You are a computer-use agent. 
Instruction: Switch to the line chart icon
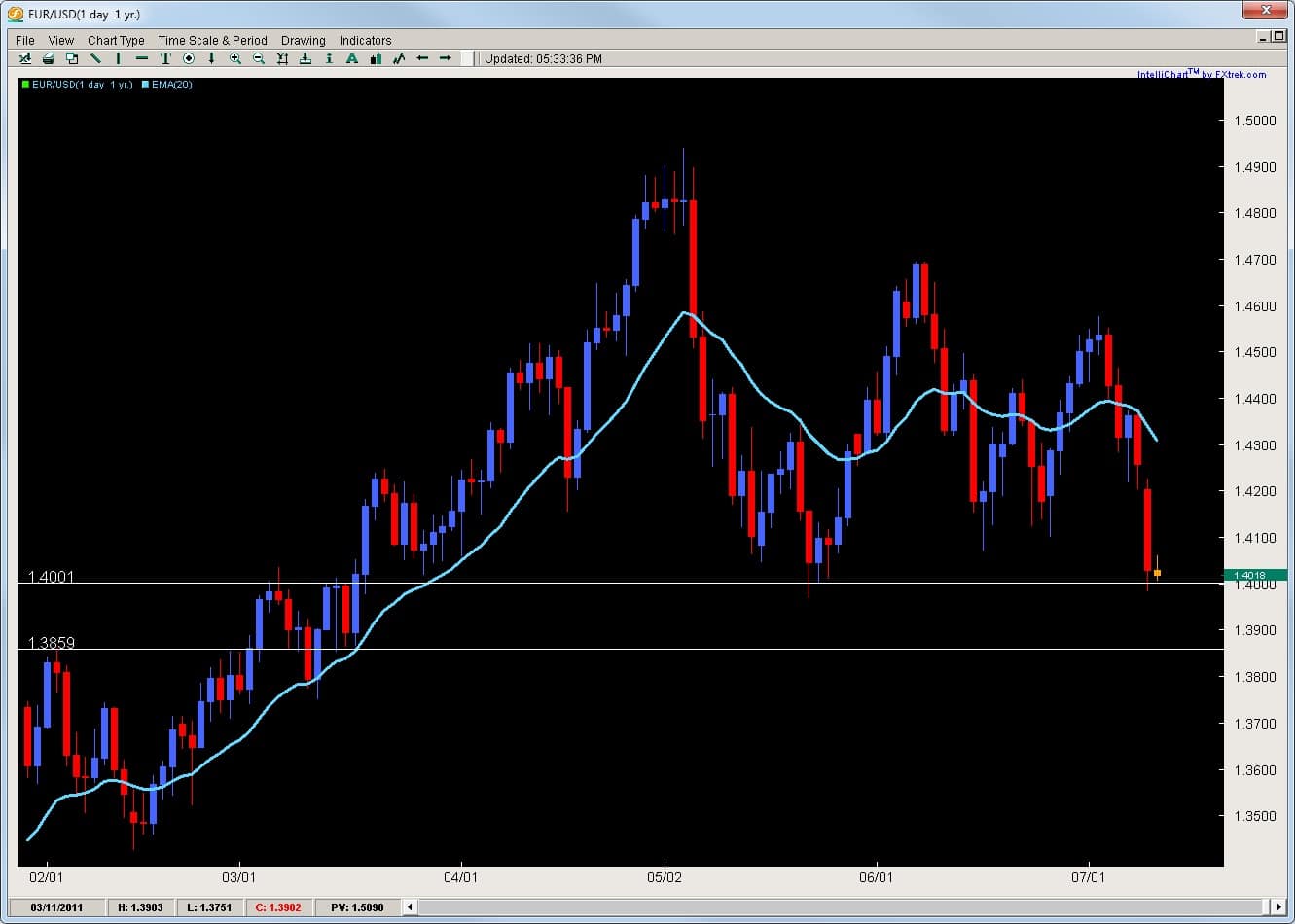click(x=399, y=58)
